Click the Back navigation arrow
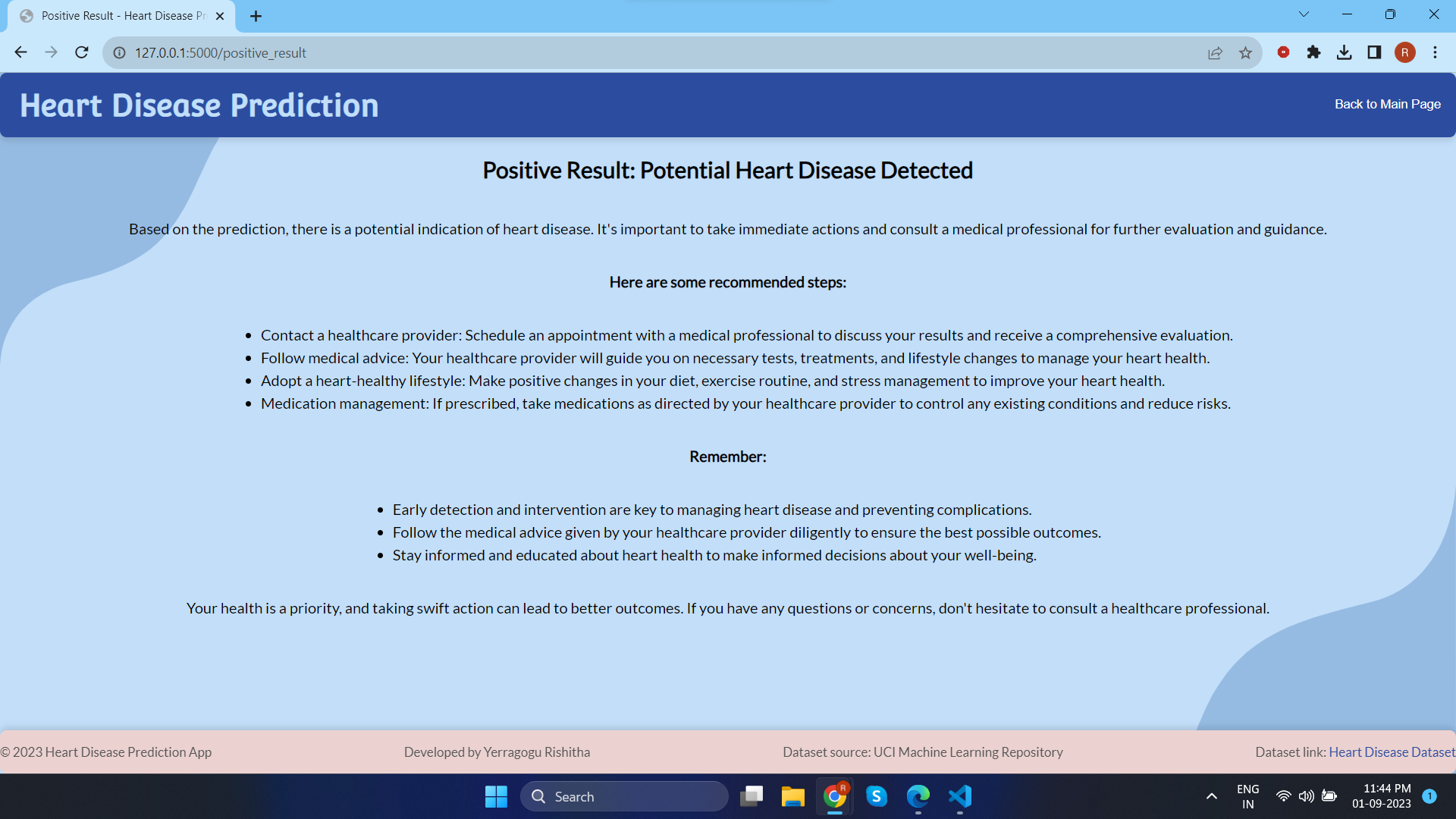 point(20,52)
